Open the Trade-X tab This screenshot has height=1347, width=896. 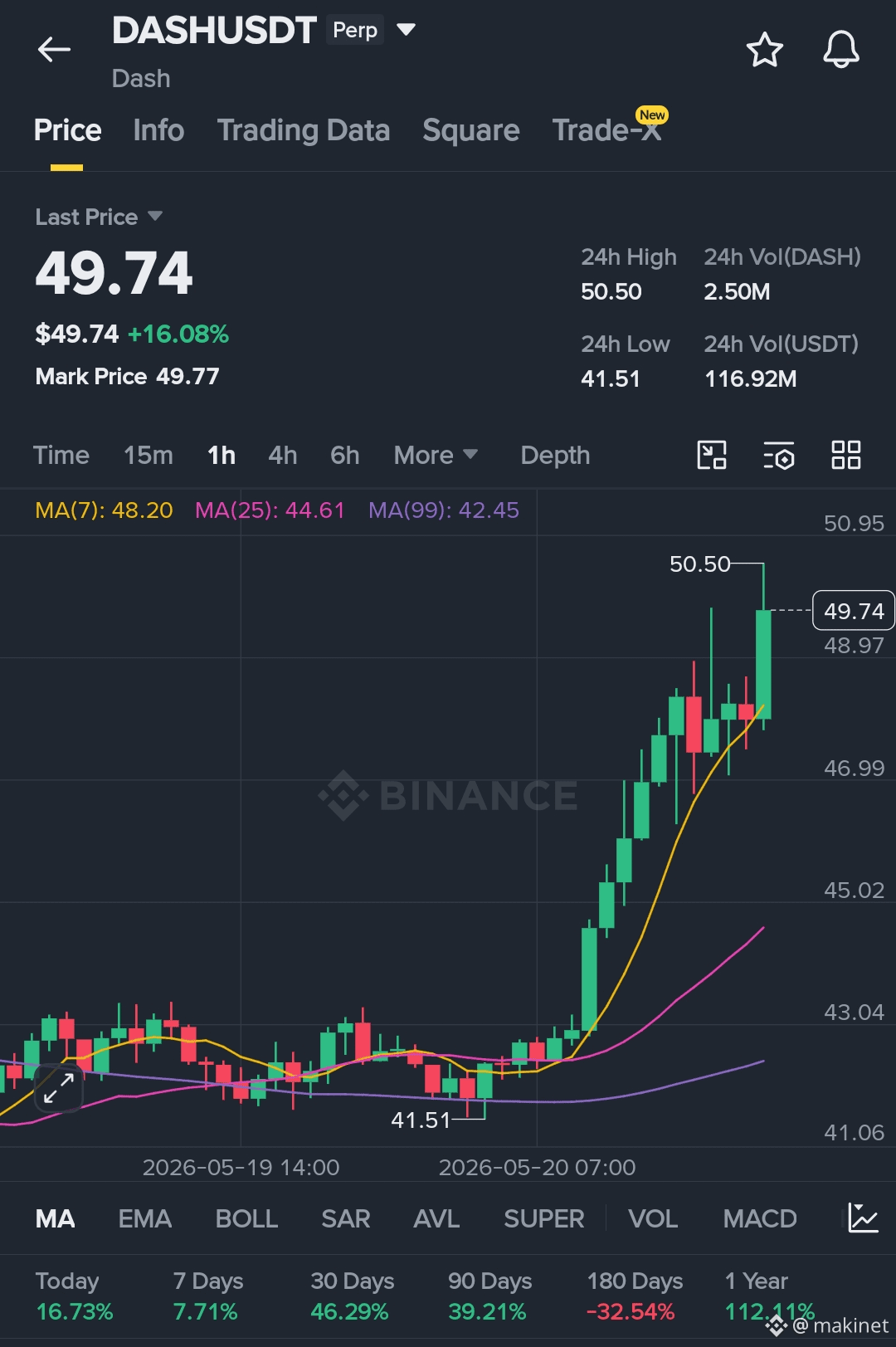(607, 130)
